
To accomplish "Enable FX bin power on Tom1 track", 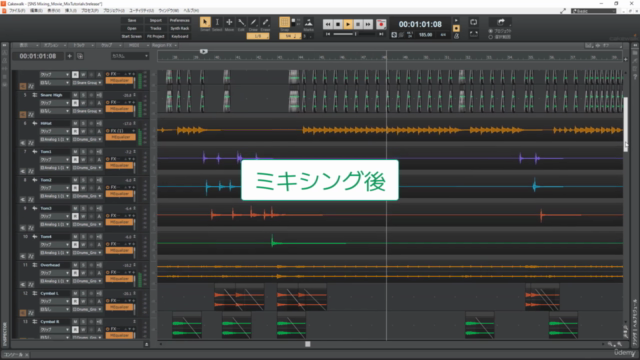I will coord(108,159).
